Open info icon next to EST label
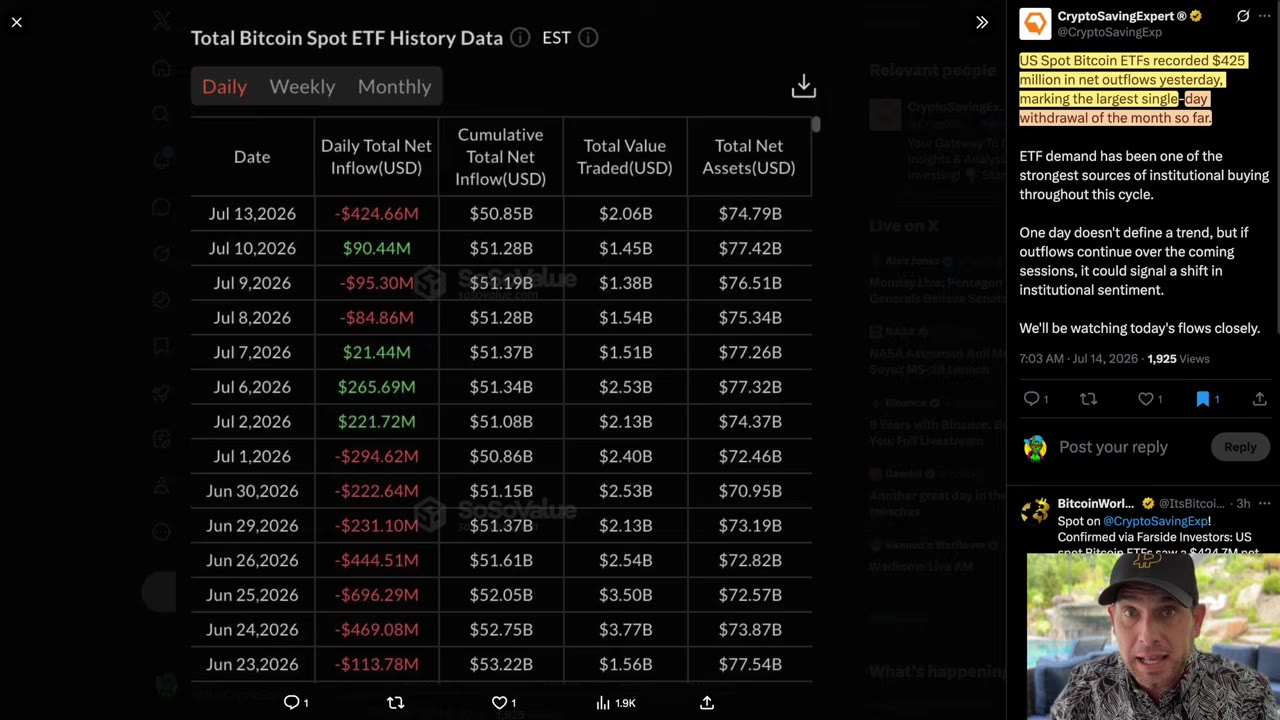Image resolution: width=1280 pixels, height=720 pixels. click(x=588, y=38)
